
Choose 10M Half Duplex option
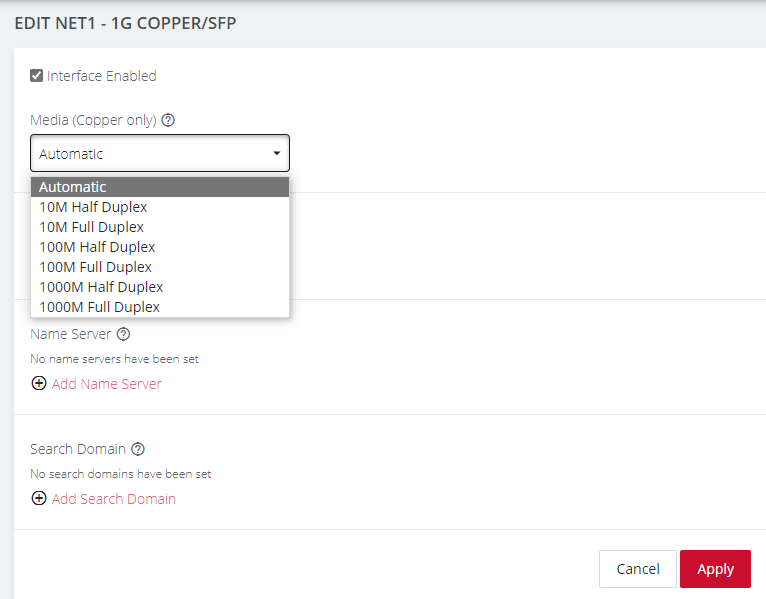coord(93,207)
